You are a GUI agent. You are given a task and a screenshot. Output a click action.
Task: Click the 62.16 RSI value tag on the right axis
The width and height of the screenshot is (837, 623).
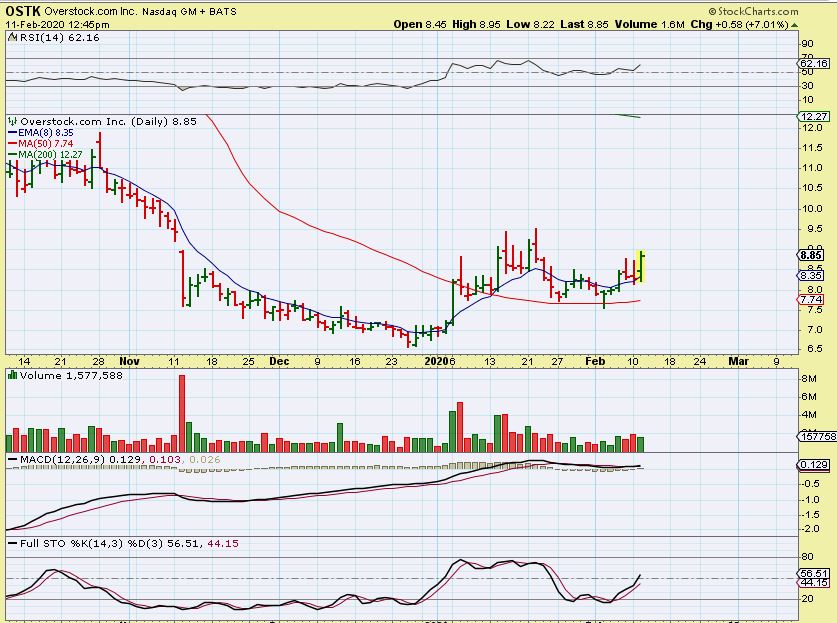[814, 64]
